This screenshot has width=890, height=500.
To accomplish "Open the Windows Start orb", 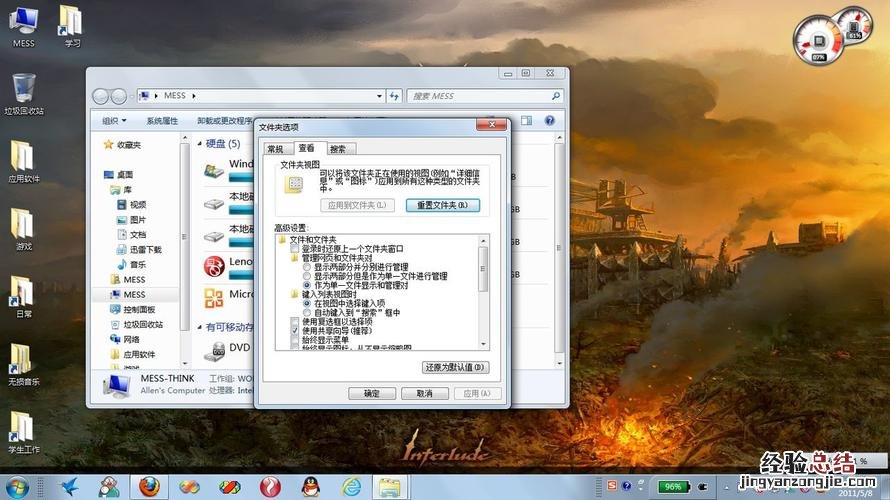I will pos(16,488).
